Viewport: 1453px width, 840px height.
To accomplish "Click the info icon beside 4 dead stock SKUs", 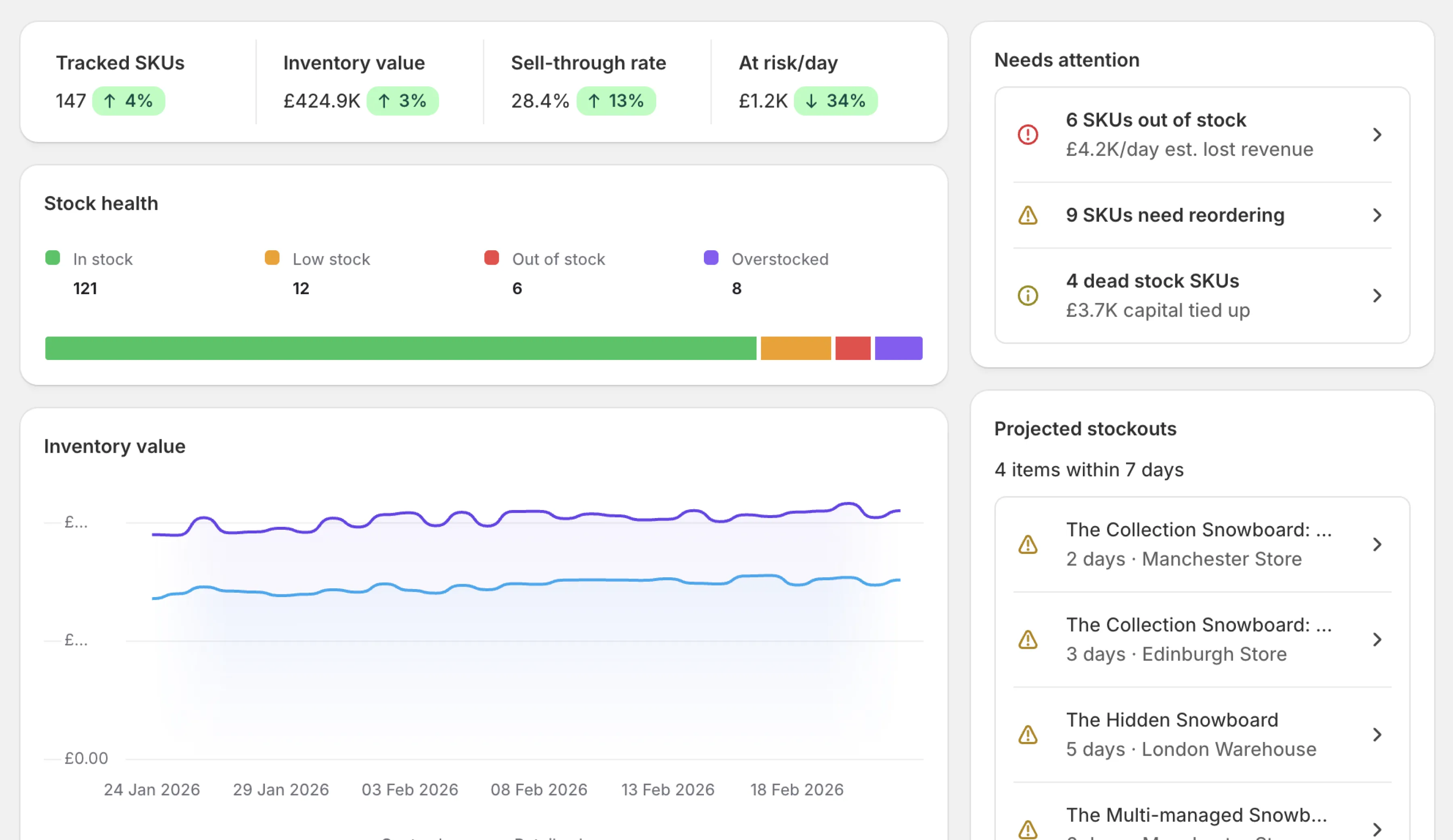I will pos(1028,296).
